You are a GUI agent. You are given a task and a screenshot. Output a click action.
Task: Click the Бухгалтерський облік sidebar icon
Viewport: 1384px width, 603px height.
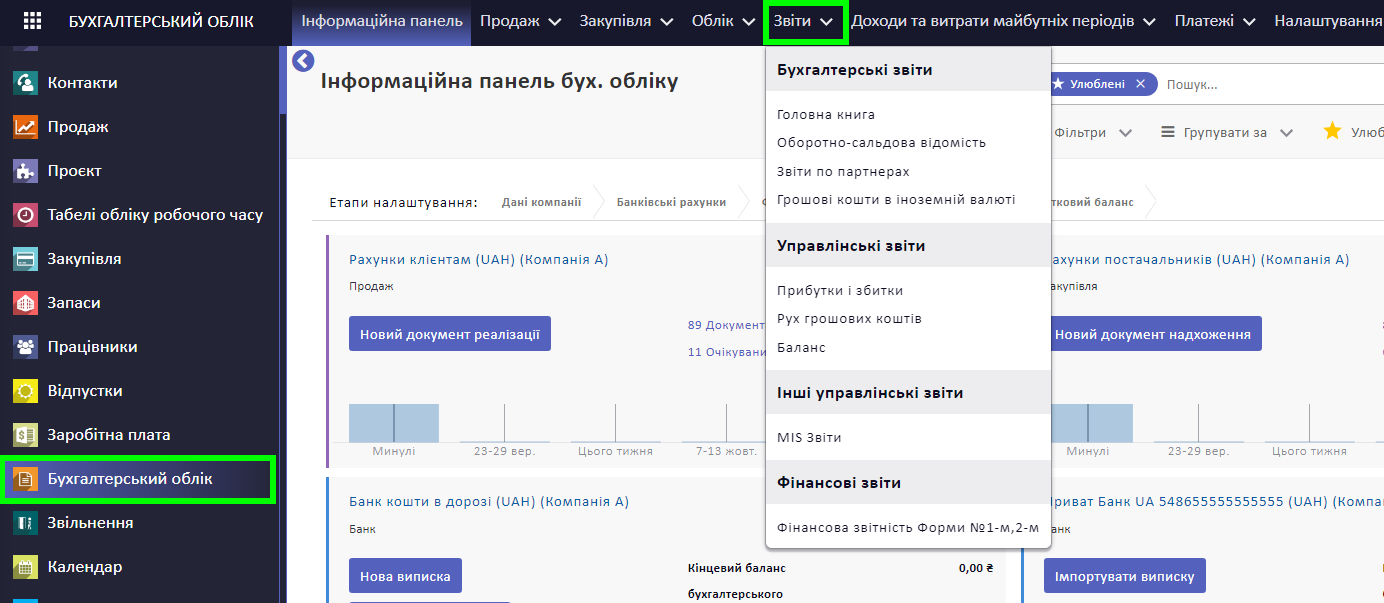pos(26,479)
